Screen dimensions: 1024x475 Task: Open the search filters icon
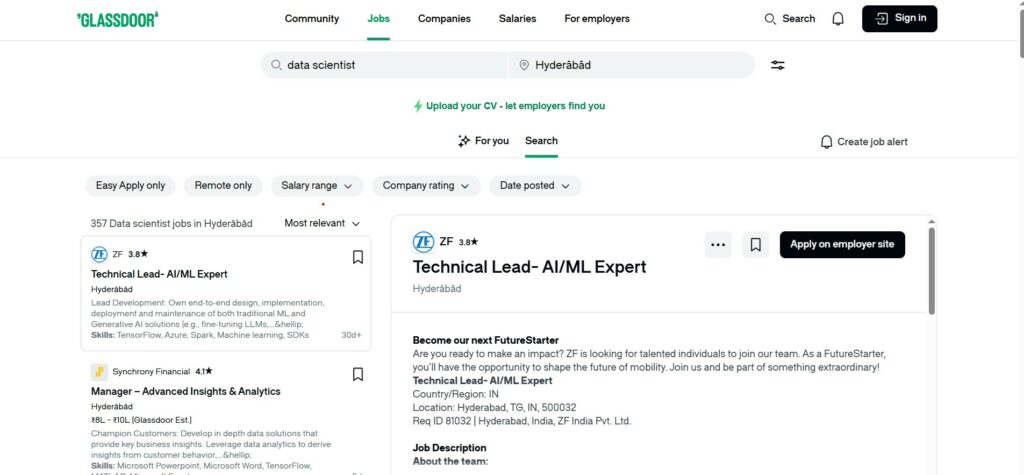coord(777,65)
